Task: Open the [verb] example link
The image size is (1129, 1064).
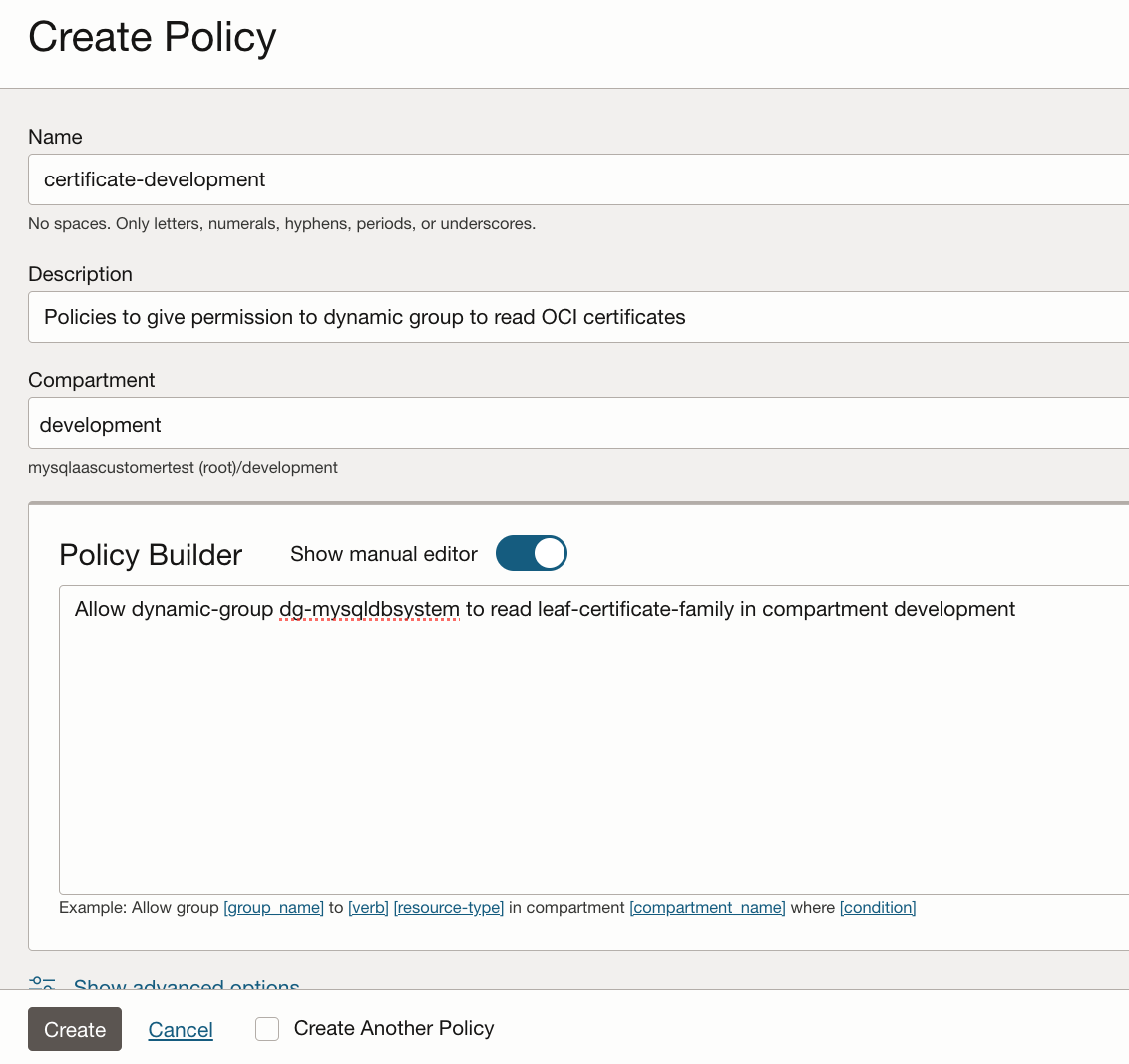Action: [x=368, y=907]
